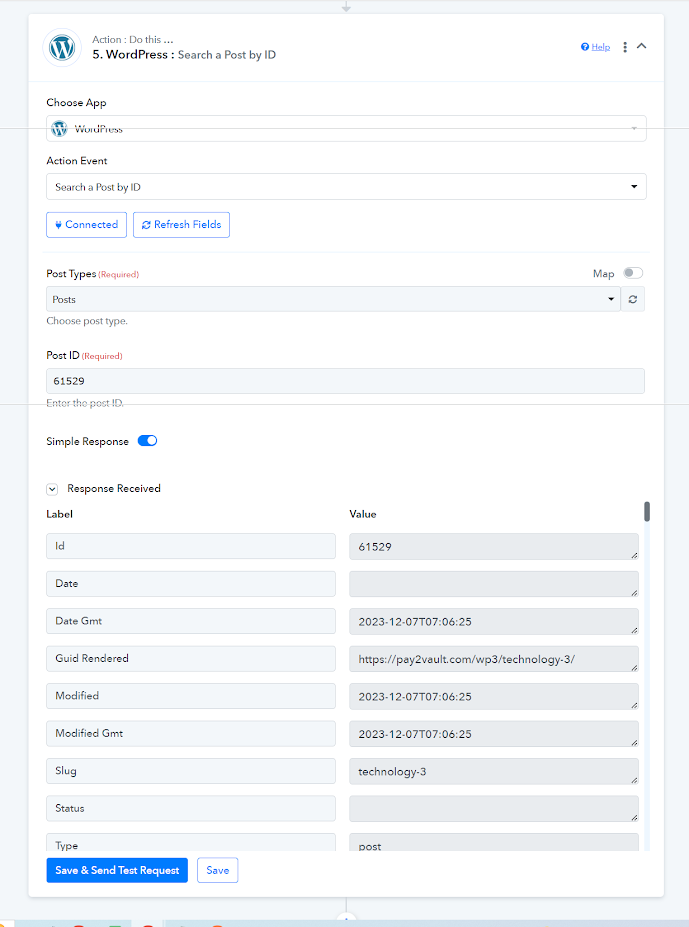
Task: Click the Modified Gmt value field
Action: [x=494, y=734]
